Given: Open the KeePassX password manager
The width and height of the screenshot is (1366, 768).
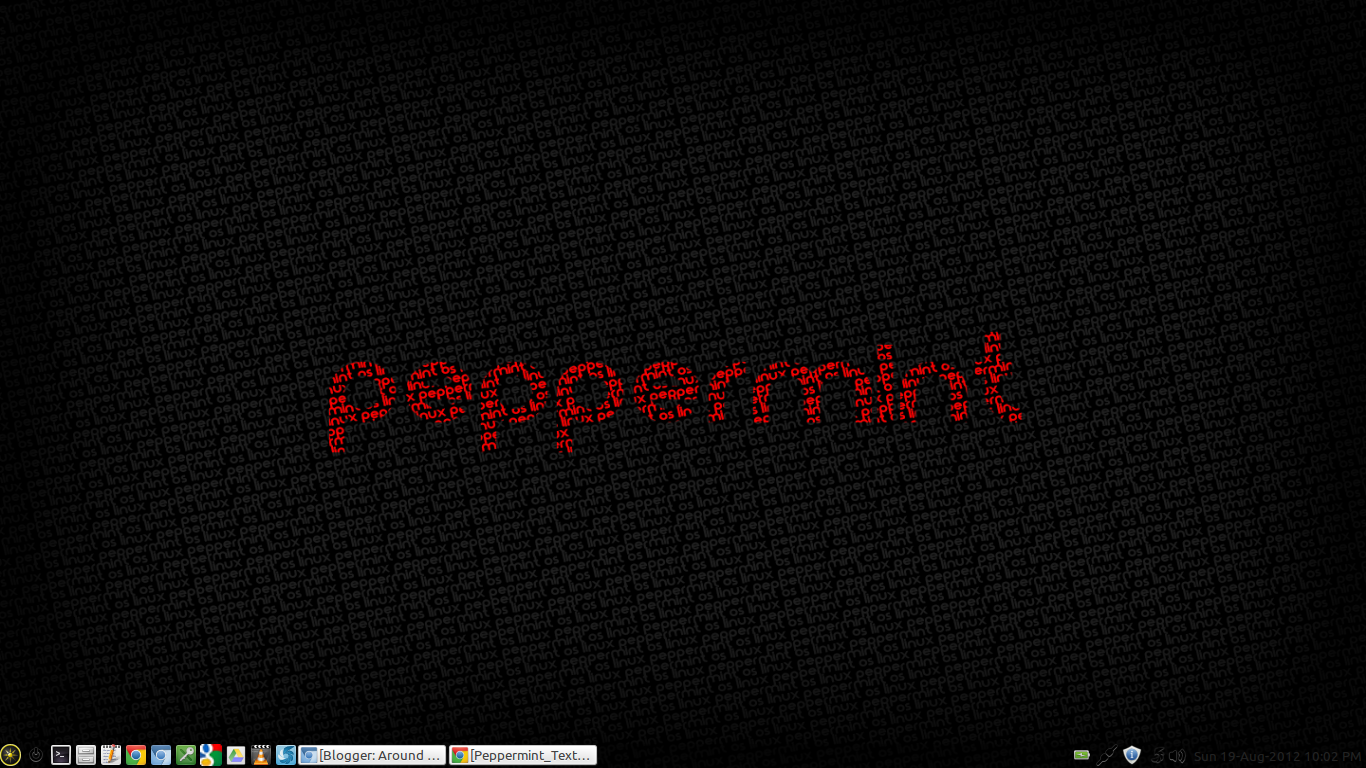Looking at the screenshot, I should click(x=187, y=755).
